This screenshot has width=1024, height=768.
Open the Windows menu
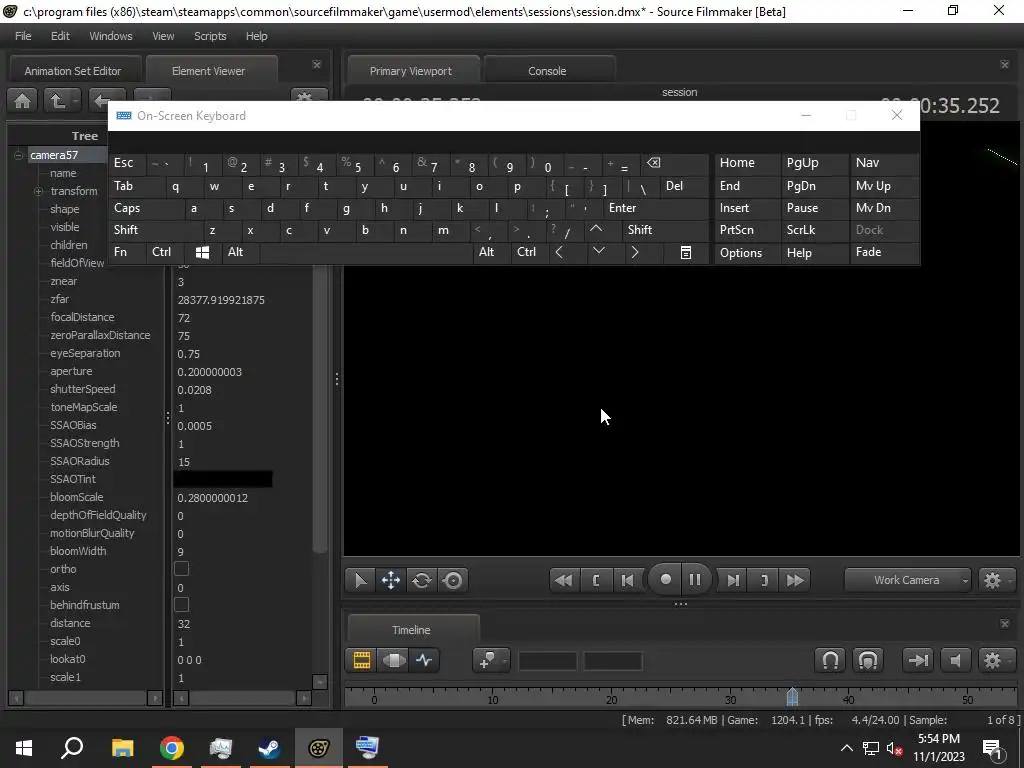[x=110, y=36]
